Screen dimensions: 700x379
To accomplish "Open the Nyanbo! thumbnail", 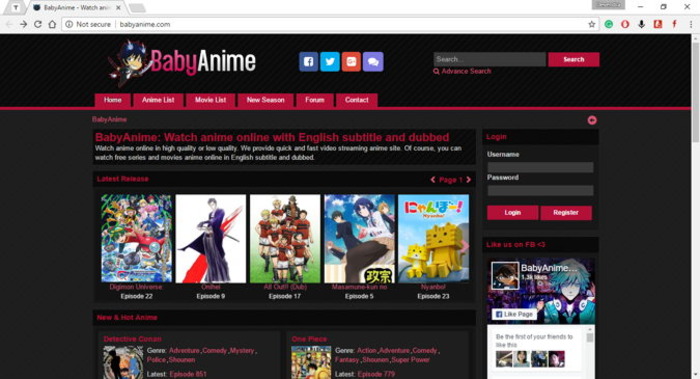I will point(433,238).
